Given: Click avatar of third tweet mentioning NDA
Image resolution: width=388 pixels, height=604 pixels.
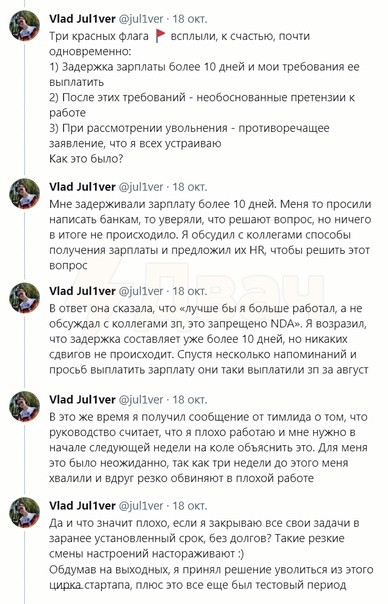Looking at the screenshot, I should point(24,298).
